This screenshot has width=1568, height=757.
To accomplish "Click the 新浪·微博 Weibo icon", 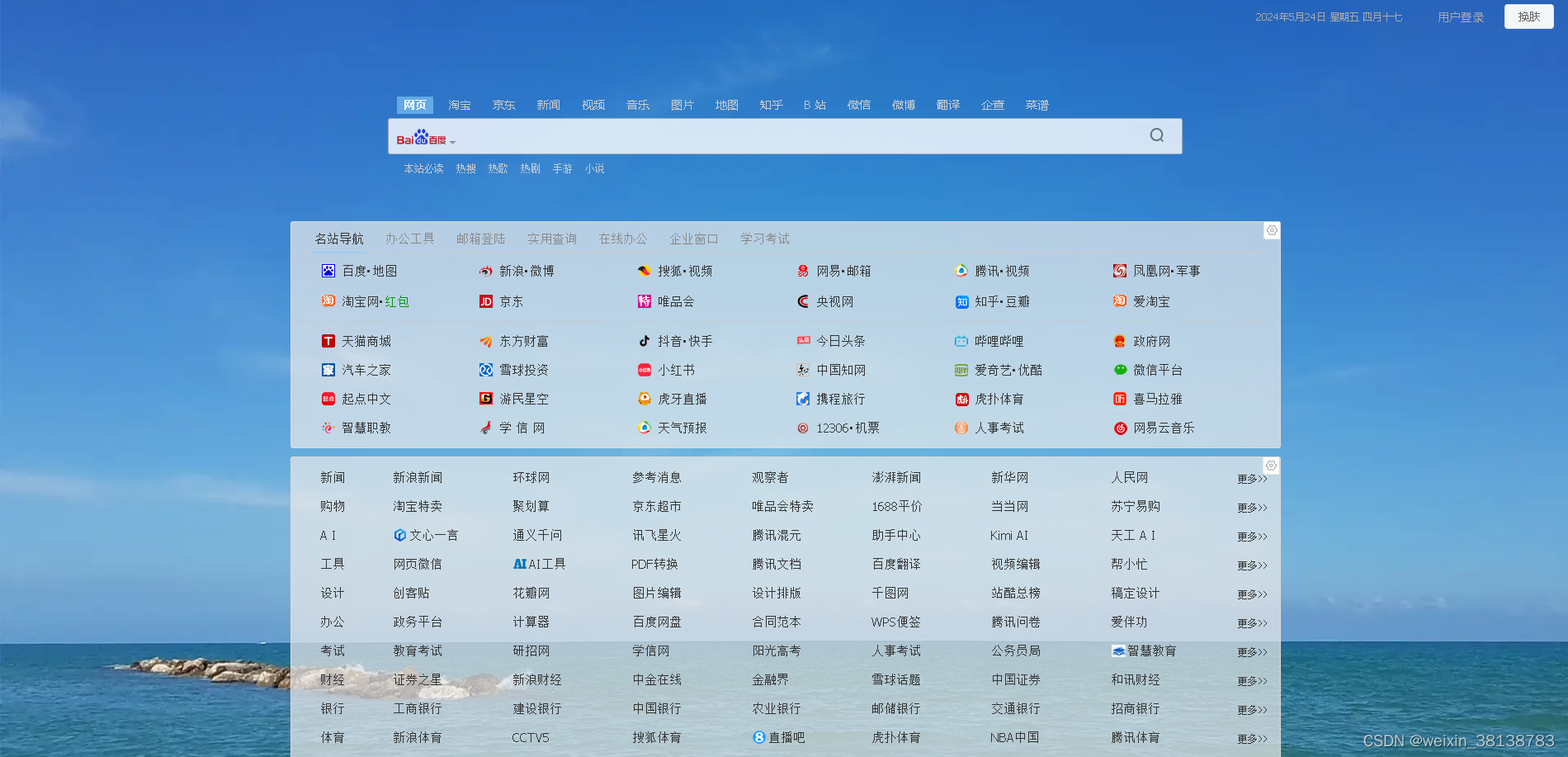I will point(486,271).
